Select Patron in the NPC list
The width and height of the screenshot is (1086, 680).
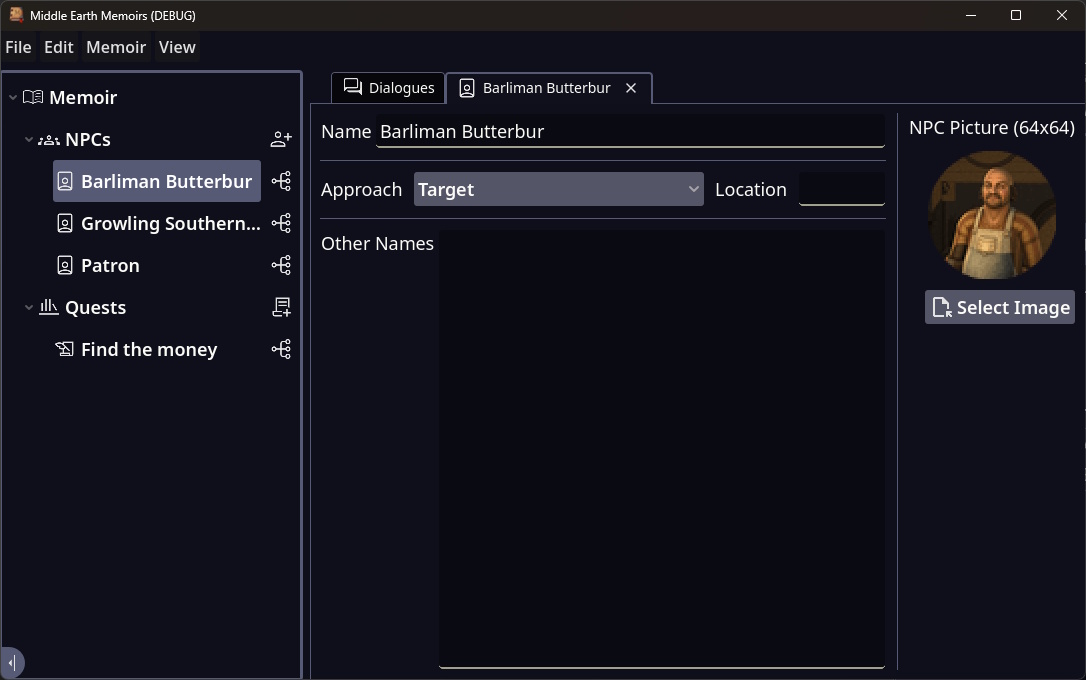pos(110,265)
